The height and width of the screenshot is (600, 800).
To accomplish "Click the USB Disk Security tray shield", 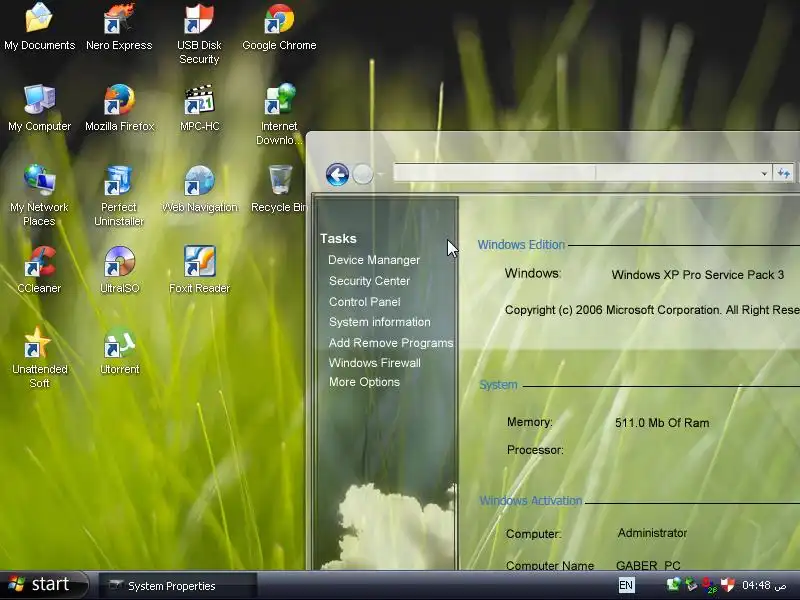I will (727, 585).
